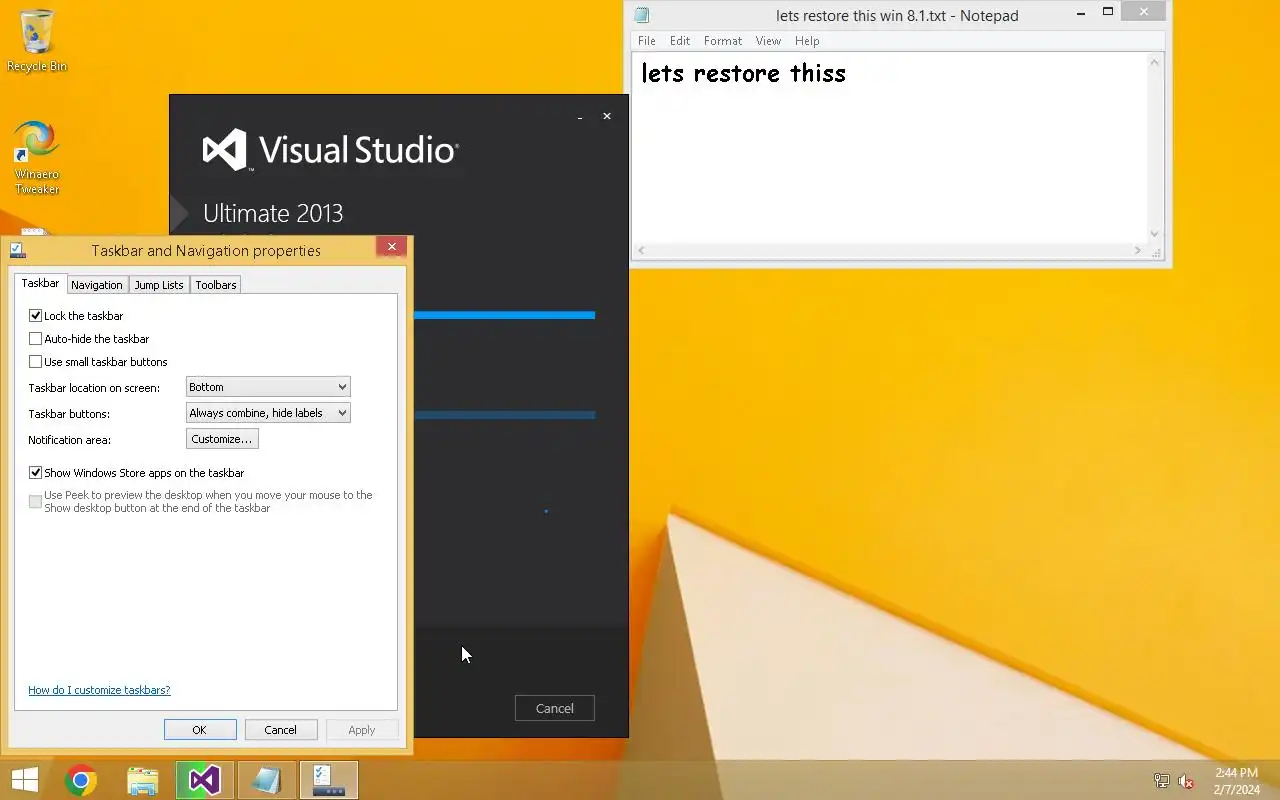Image resolution: width=1280 pixels, height=800 pixels.
Task: Maximize the Notepad window
Action: coord(1108,12)
